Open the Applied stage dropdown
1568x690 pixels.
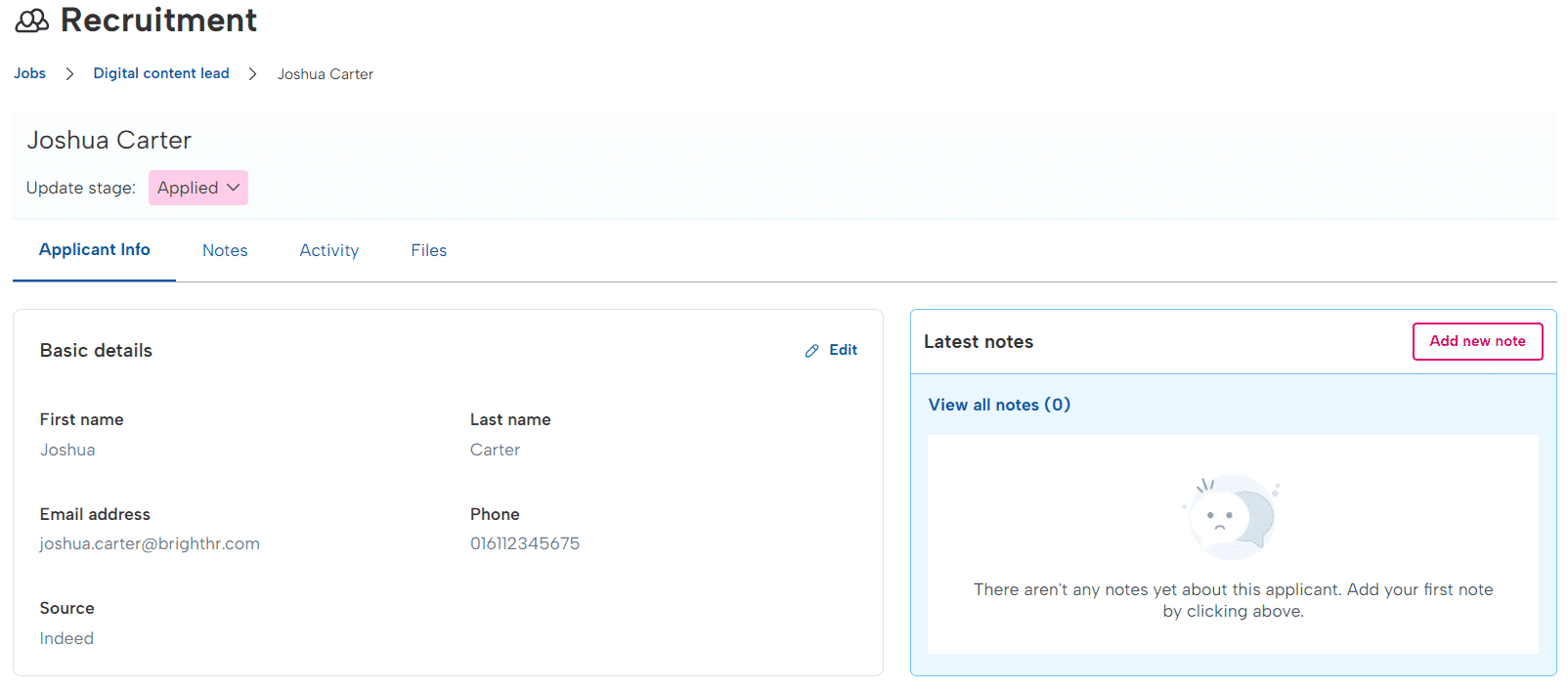[x=197, y=188]
